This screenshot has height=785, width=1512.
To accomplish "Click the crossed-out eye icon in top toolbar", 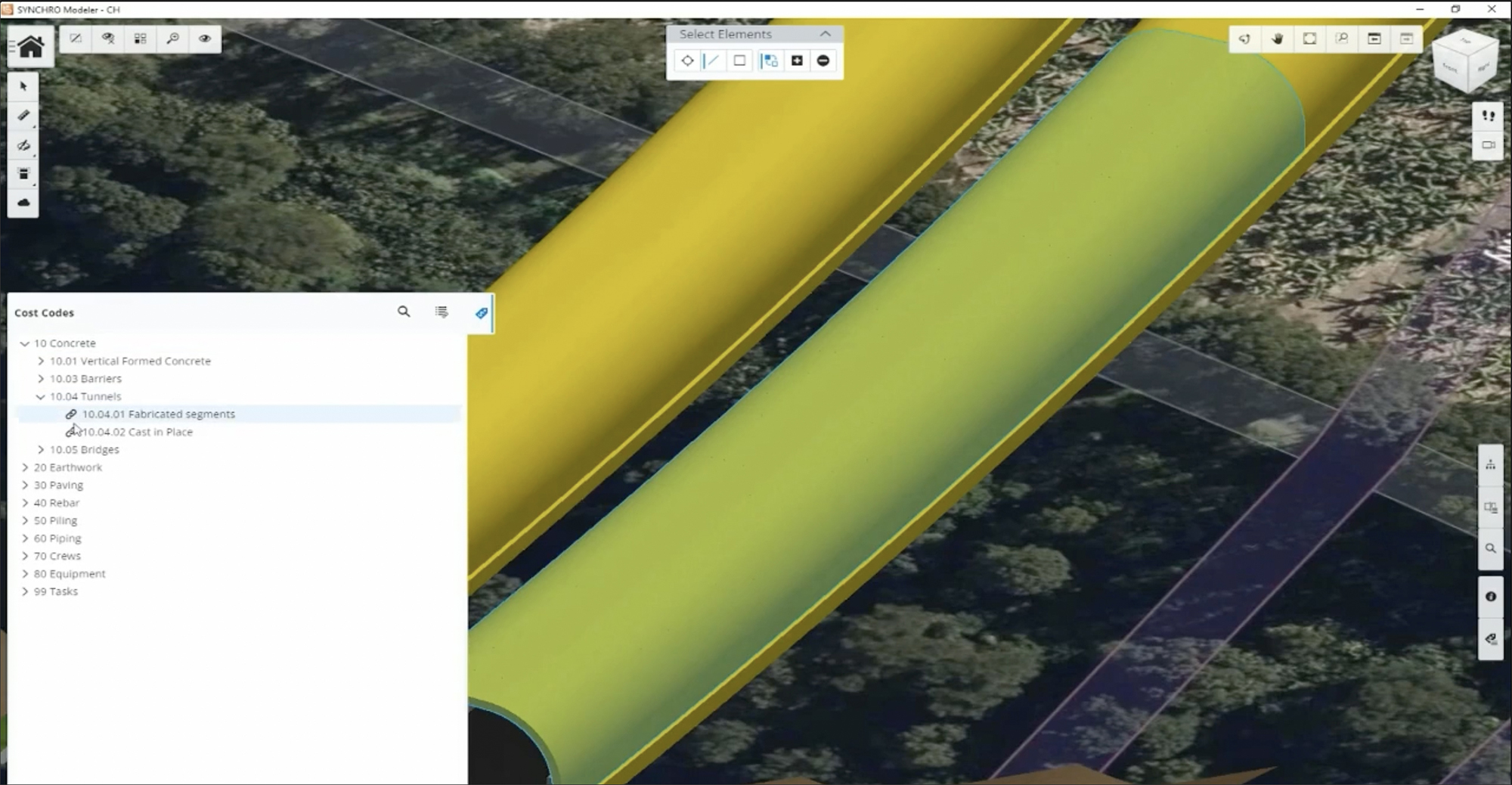I will [x=108, y=39].
